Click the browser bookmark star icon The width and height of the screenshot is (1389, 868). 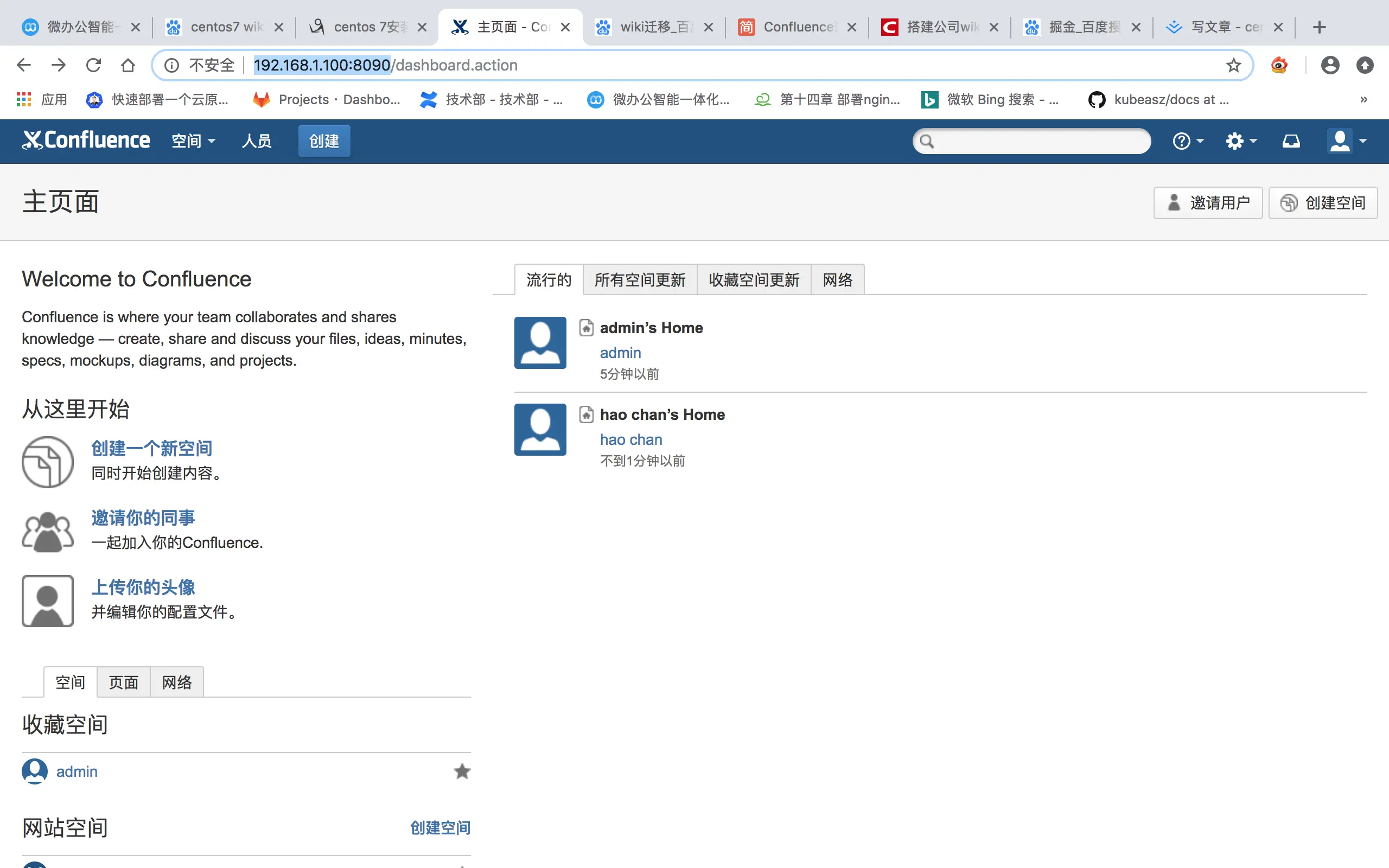tap(1233, 66)
